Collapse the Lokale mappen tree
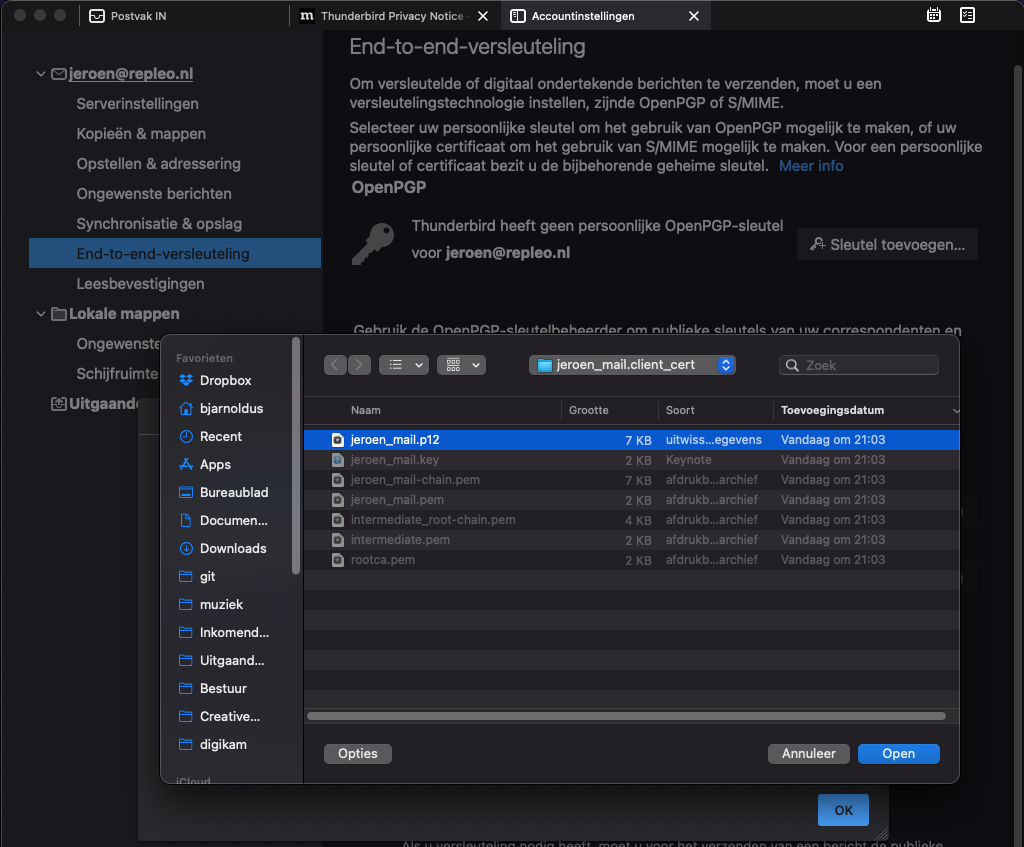The height and width of the screenshot is (847, 1024). pos(40,314)
